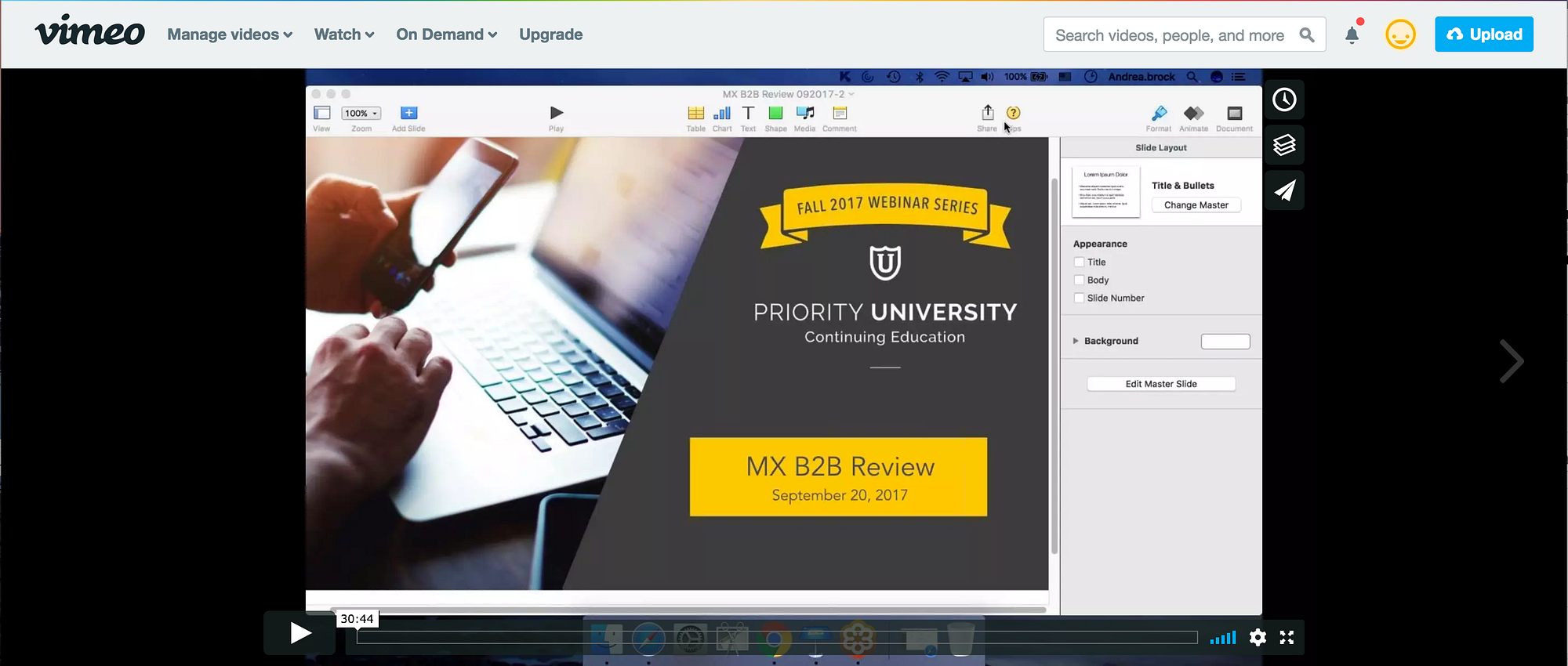This screenshot has width=1568, height=666.
Task: Insert a Table in Keynote
Action: click(x=695, y=118)
